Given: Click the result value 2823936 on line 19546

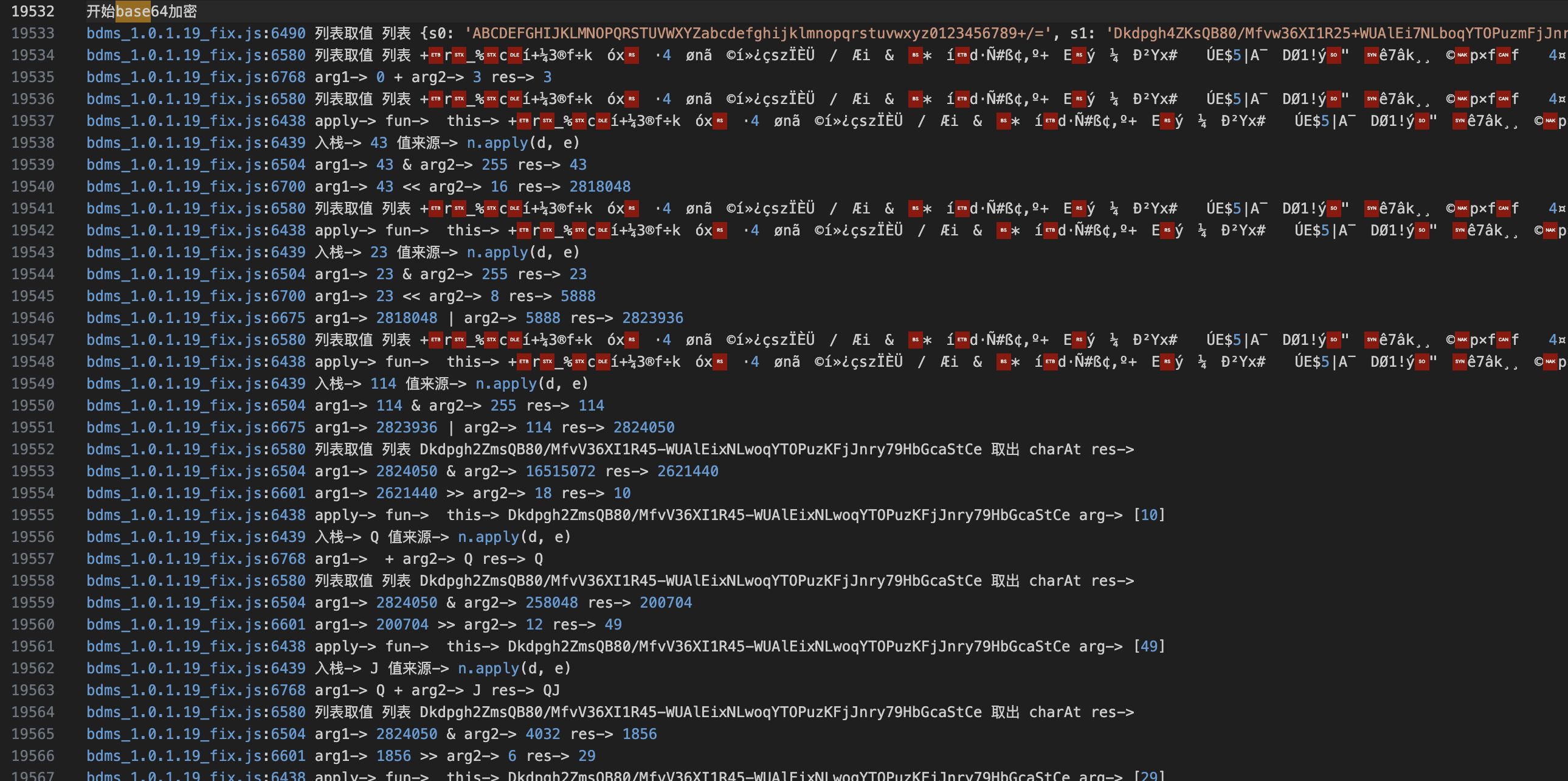Looking at the screenshot, I should pos(652,318).
